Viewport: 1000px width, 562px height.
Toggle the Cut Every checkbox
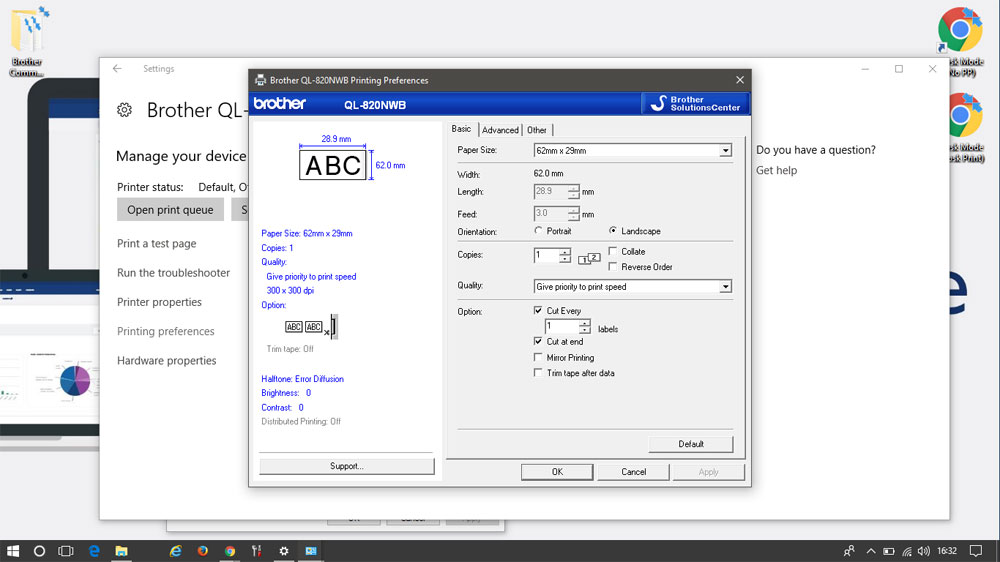coord(538,311)
